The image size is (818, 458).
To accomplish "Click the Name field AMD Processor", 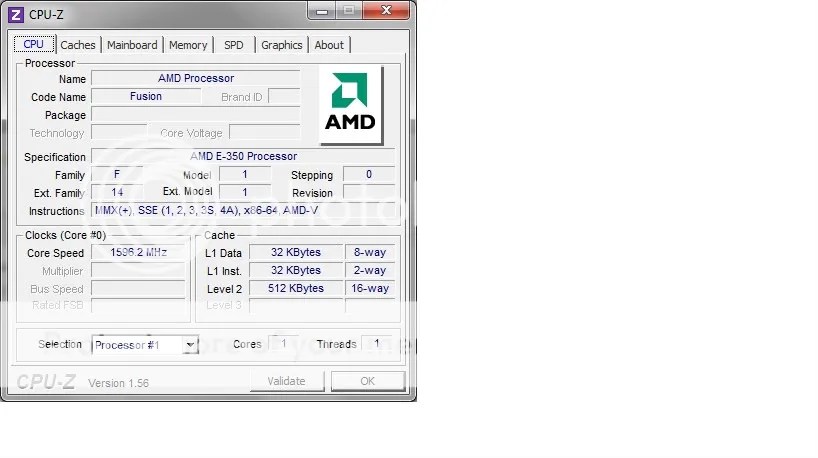I will pyautogui.click(x=196, y=78).
